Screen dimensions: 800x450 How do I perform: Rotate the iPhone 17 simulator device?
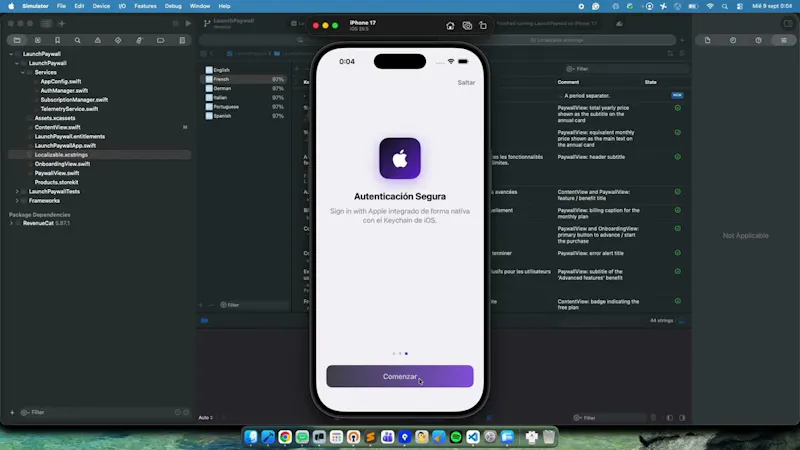tap(483, 26)
